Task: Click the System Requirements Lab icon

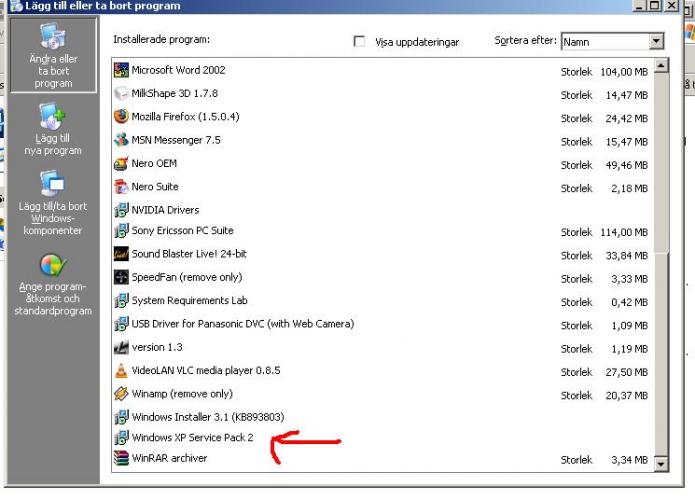Action: [121, 301]
